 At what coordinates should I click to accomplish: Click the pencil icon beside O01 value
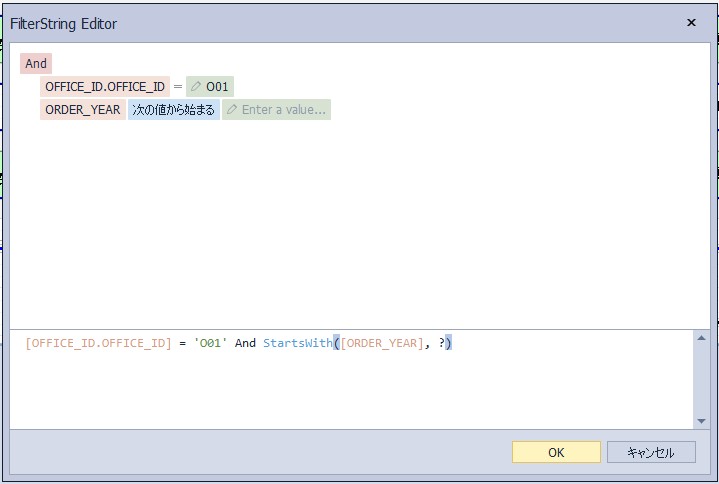point(196,87)
